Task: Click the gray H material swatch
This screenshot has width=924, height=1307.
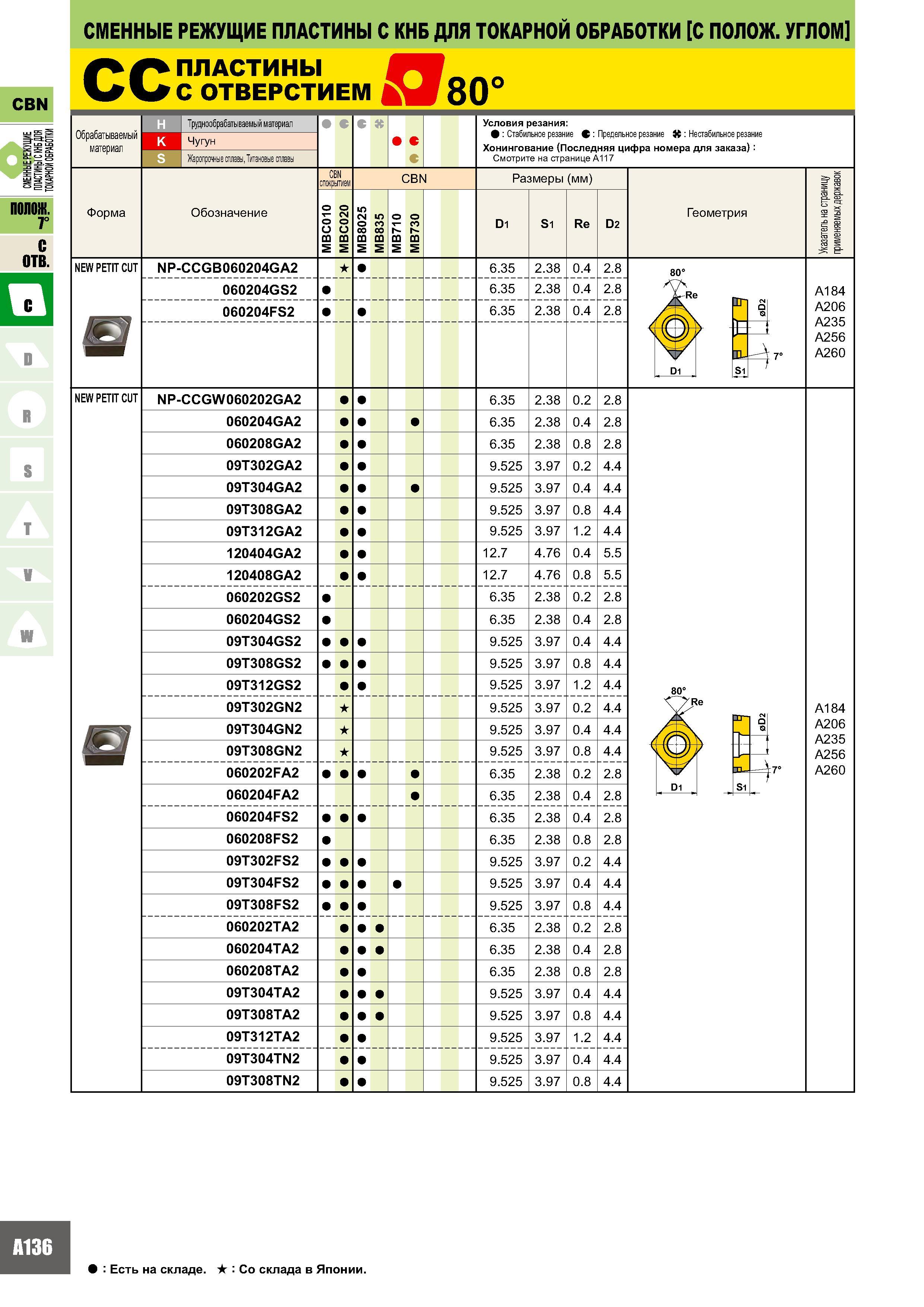Action: 161,124
